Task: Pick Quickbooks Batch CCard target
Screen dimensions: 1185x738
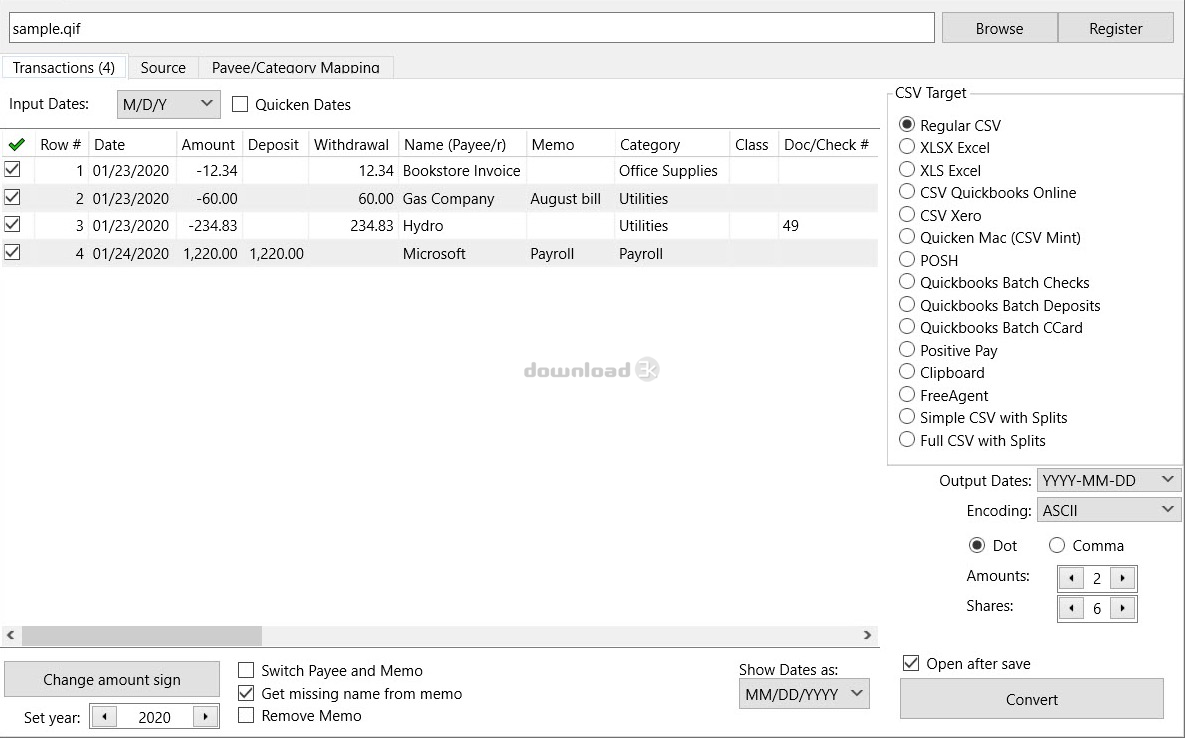Action: (907, 326)
